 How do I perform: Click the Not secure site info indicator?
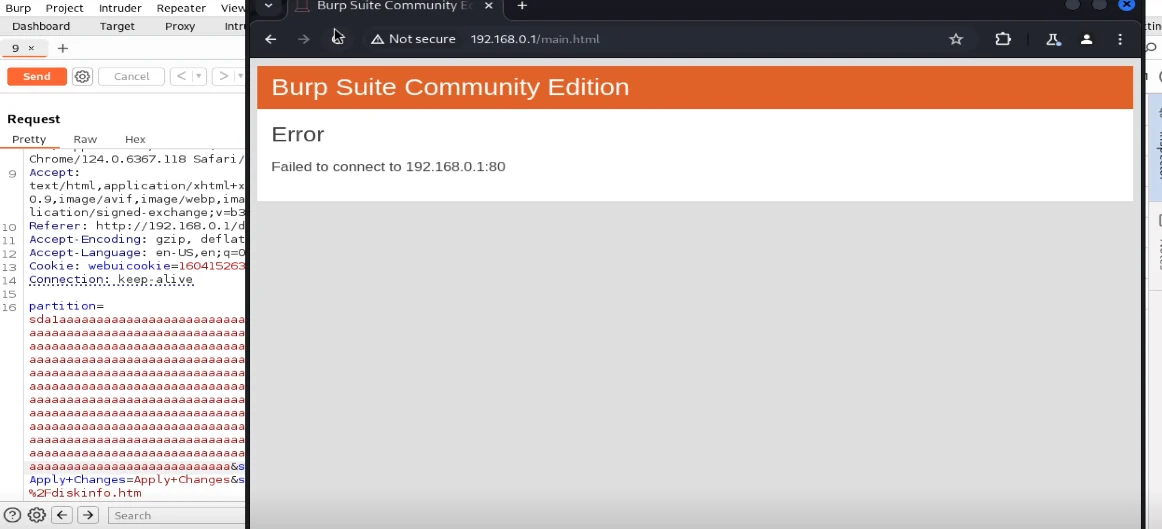(x=414, y=39)
